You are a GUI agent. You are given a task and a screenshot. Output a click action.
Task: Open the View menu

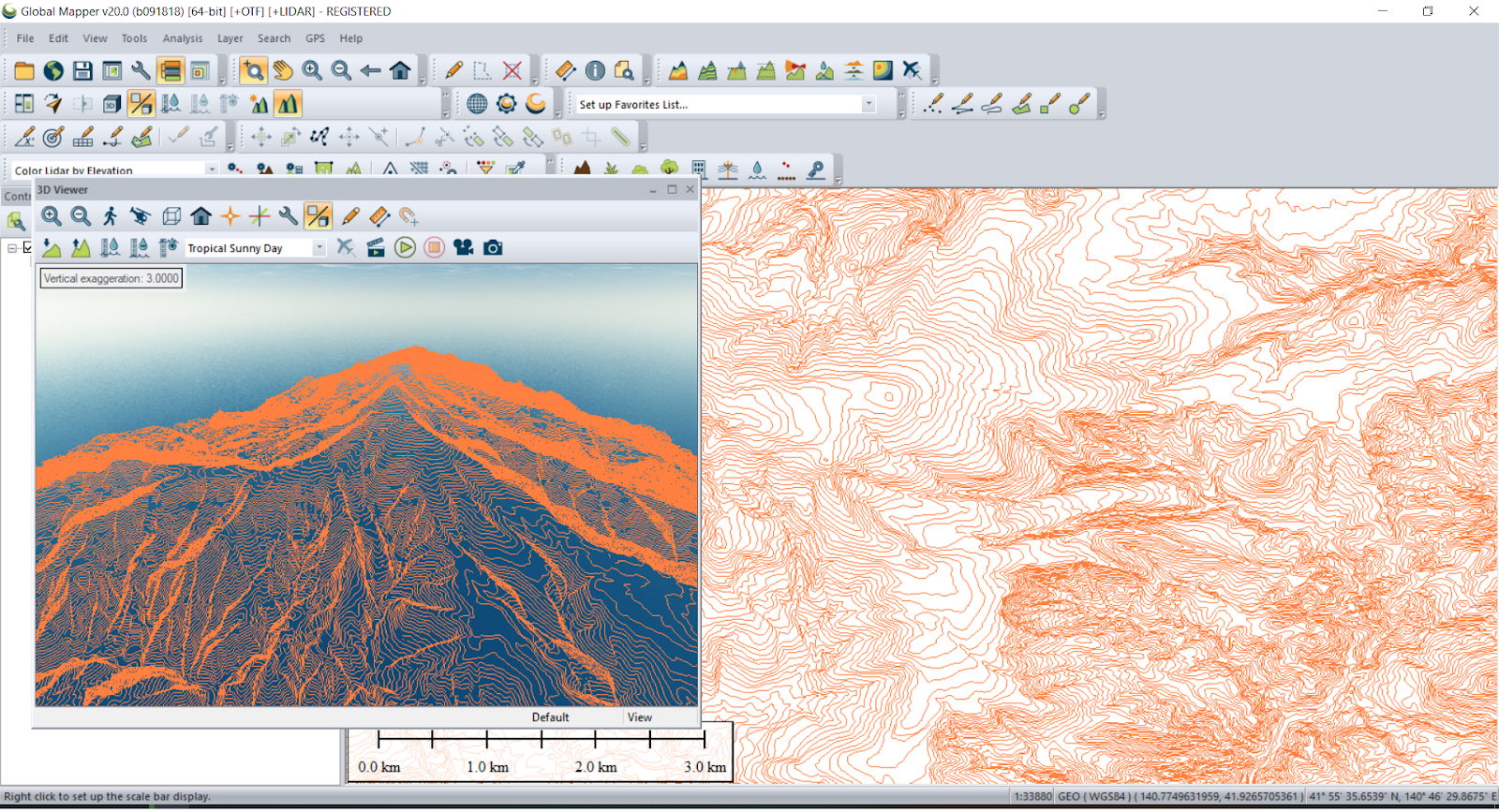tap(95, 38)
